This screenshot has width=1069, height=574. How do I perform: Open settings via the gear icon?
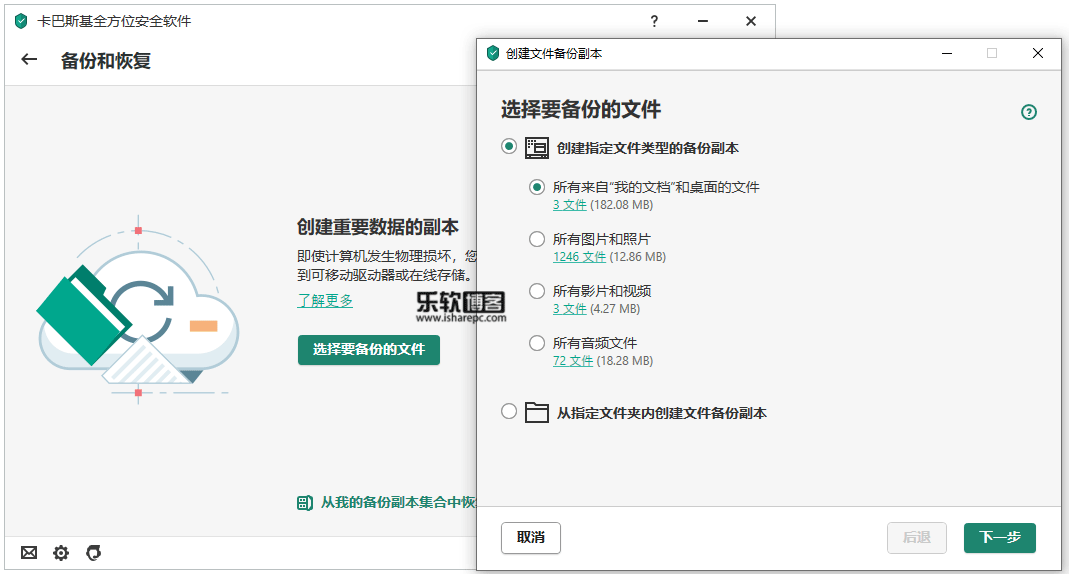61,552
